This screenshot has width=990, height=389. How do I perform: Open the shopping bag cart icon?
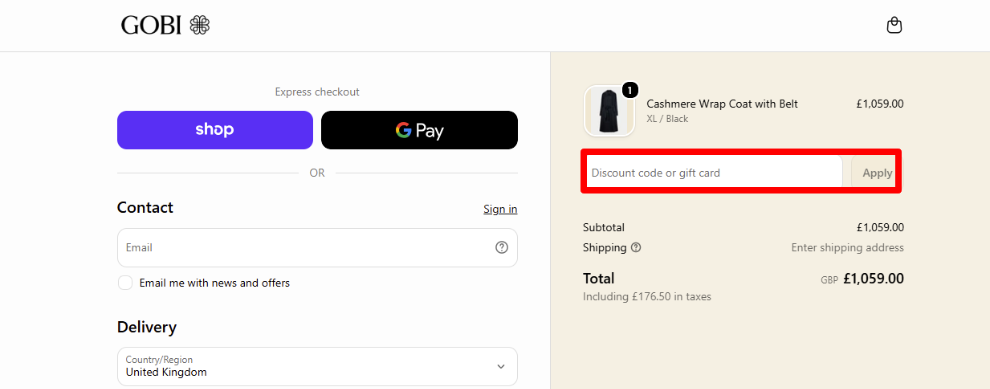point(894,25)
